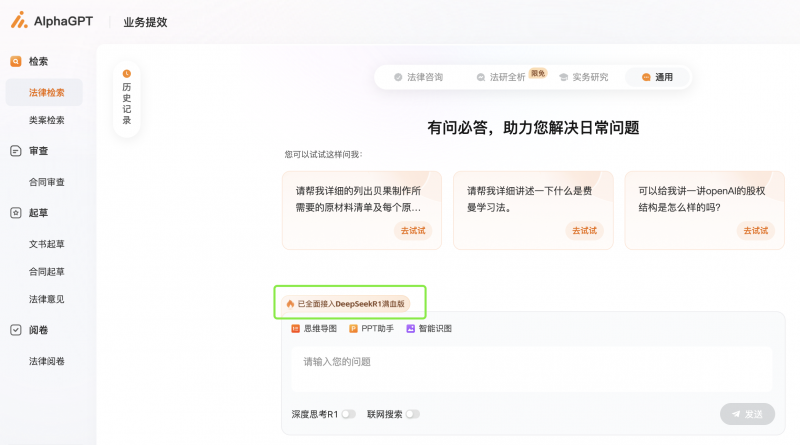Switch to the 法律咨询 tab
This screenshot has width=800, height=445.
418,77
